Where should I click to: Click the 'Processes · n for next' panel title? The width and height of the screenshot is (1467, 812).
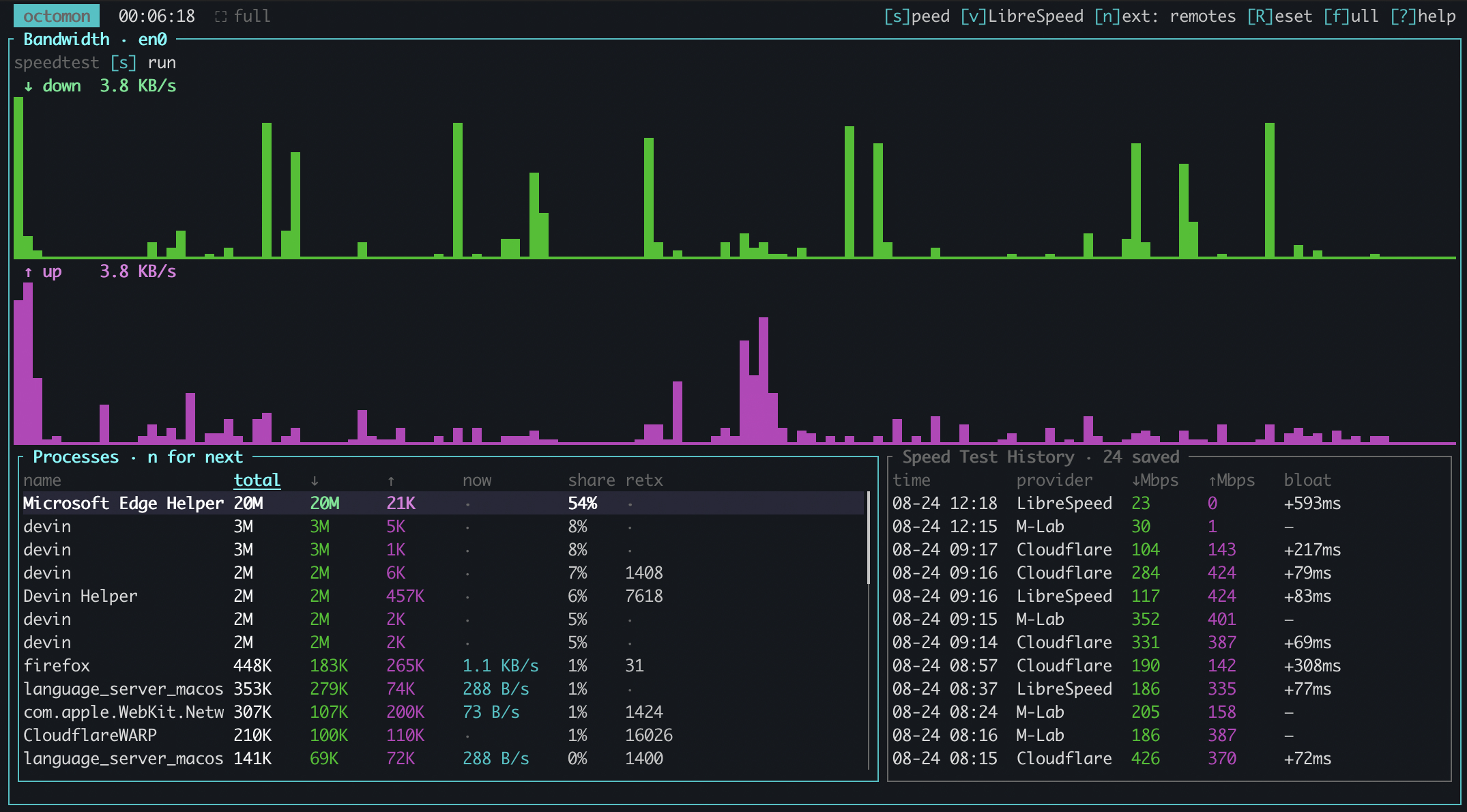(x=138, y=457)
